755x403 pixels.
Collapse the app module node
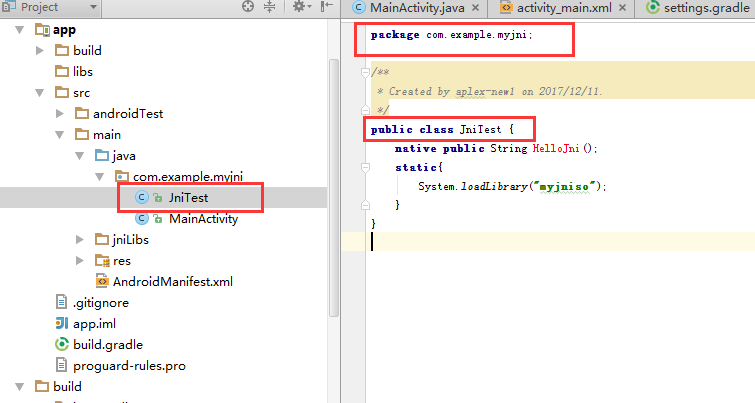tap(20, 30)
